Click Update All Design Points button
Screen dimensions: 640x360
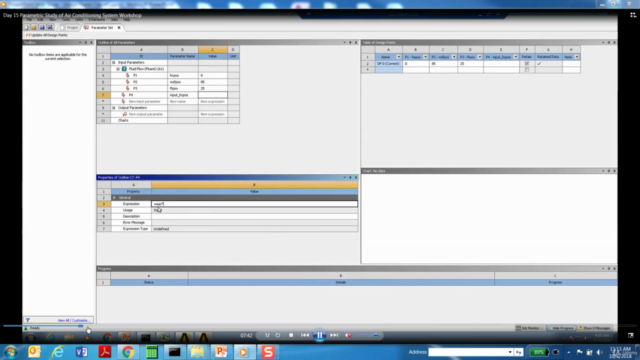47,35
